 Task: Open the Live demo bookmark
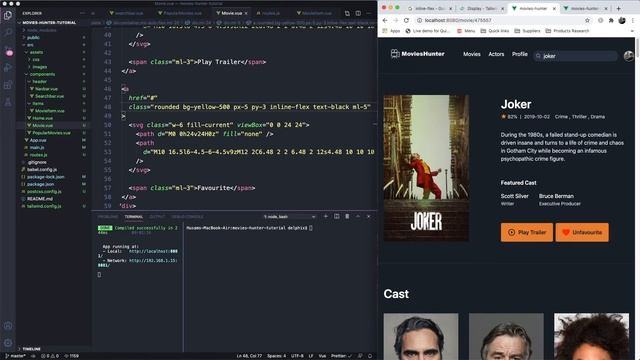tap(427, 31)
